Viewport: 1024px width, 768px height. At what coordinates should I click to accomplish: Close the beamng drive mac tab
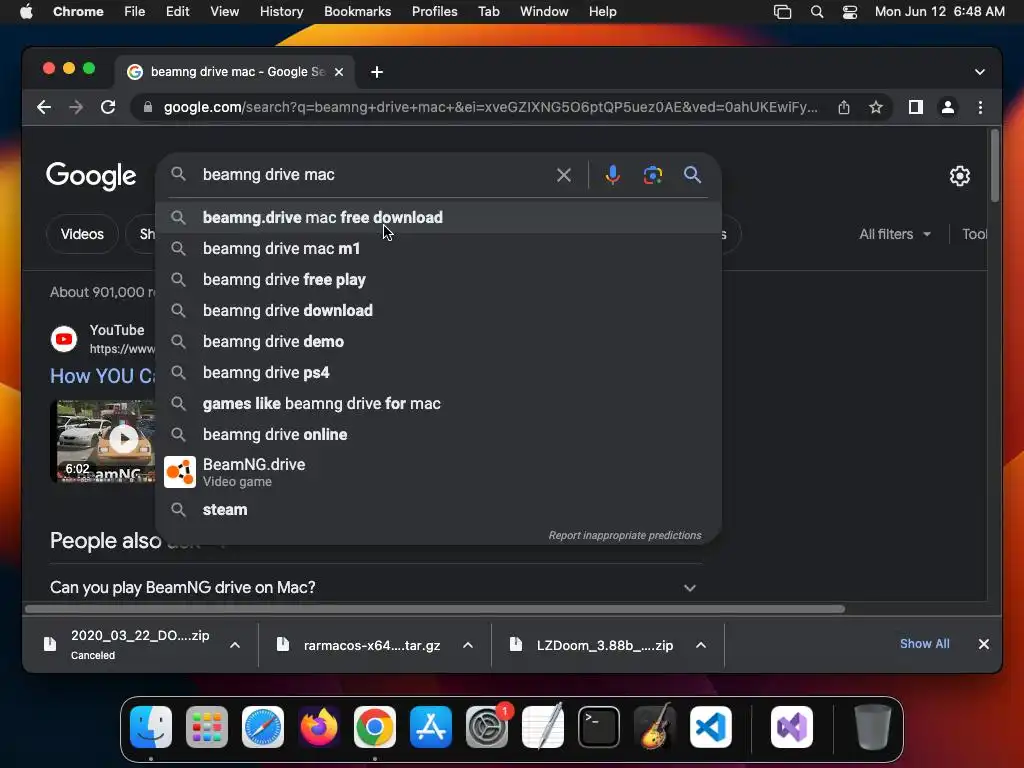(339, 72)
